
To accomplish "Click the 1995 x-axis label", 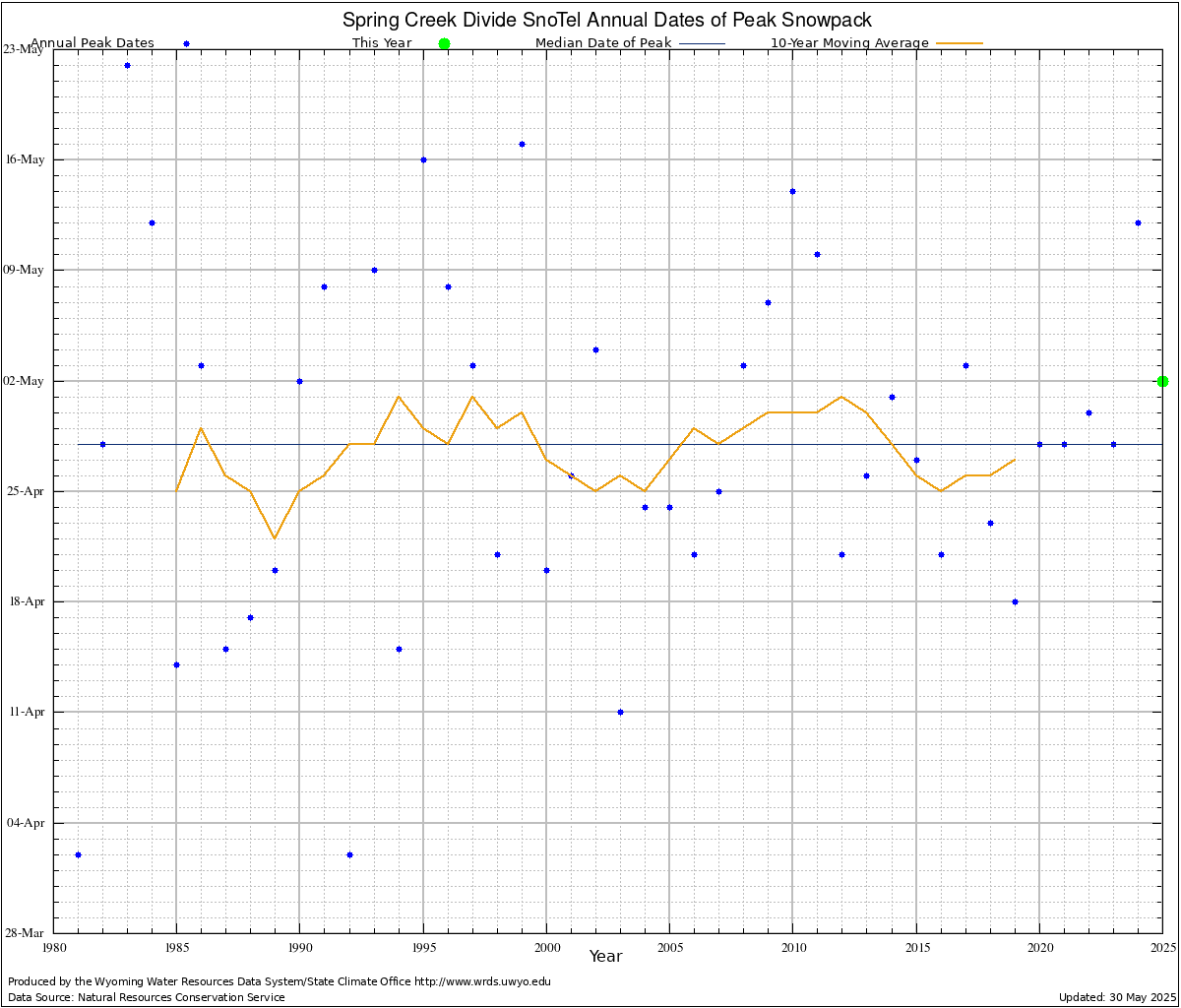I will [x=423, y=947].
